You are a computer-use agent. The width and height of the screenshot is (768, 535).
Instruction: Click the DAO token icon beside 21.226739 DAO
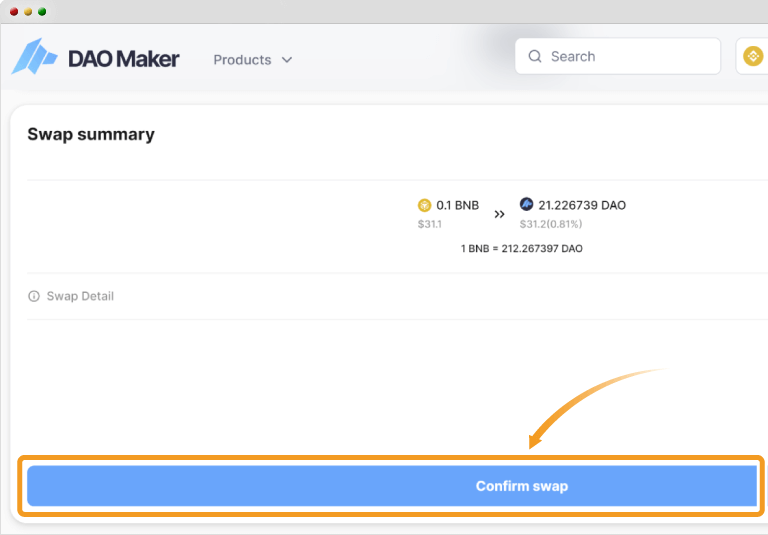[527, 204]
